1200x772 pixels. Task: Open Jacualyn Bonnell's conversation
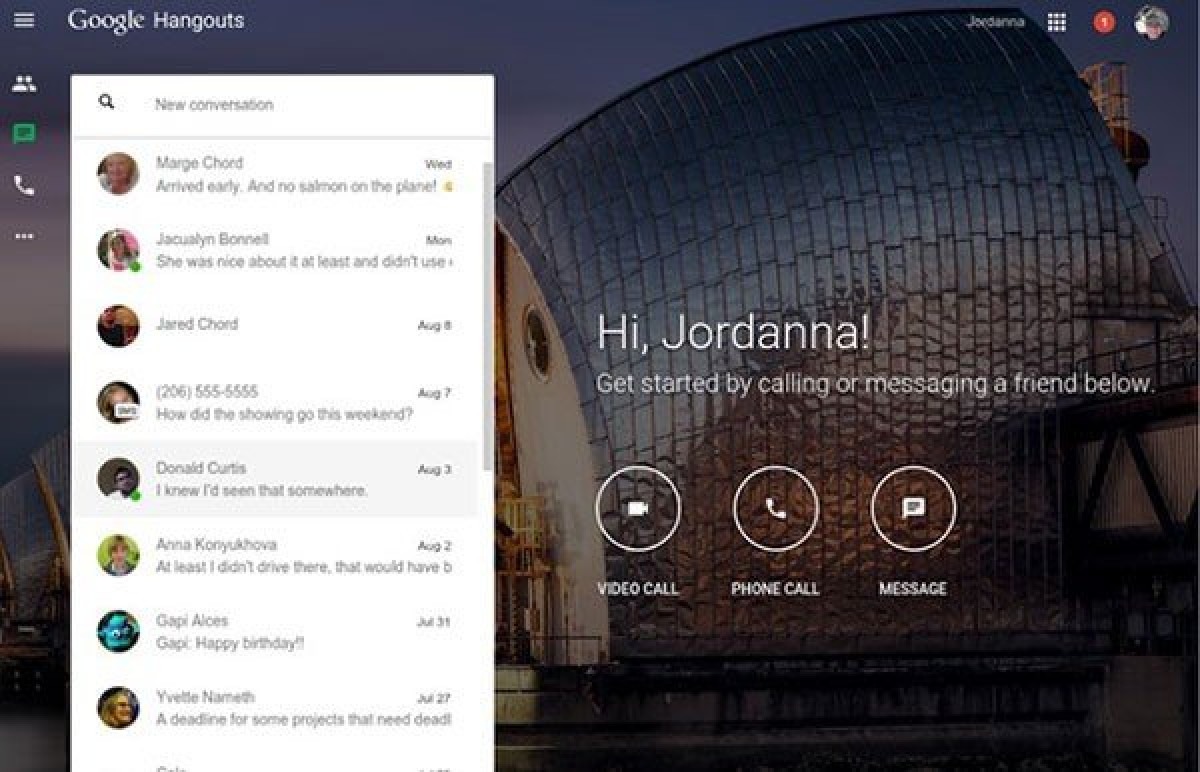tap(290, 251)
